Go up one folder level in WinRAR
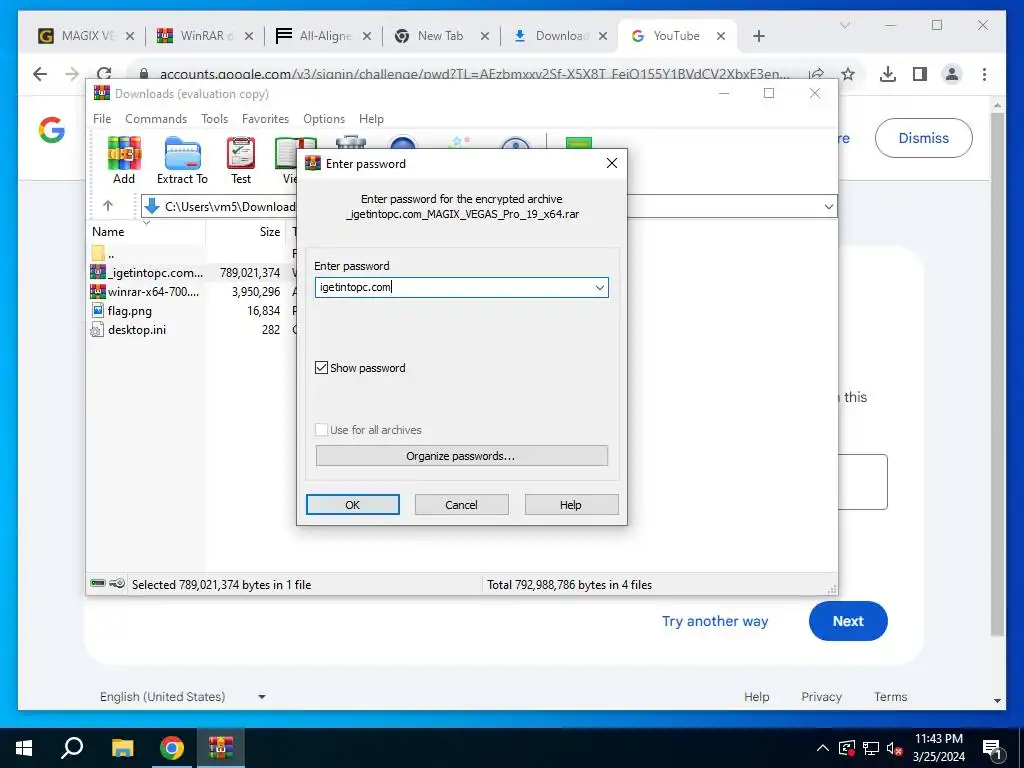1024x768 pixels. 108,206
